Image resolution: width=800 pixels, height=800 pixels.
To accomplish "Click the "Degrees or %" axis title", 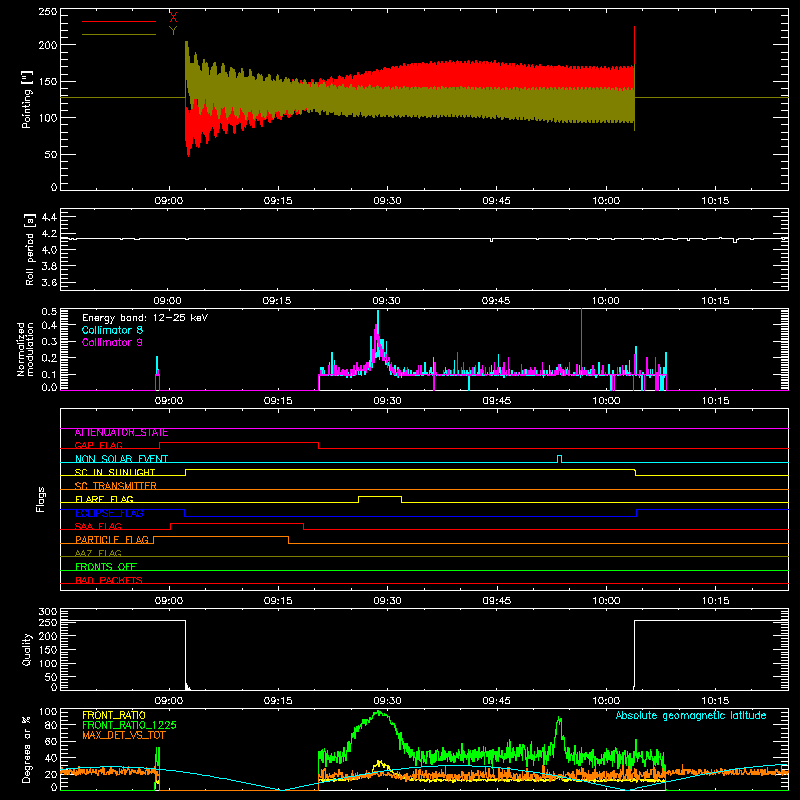I will [x=27, y=749].
